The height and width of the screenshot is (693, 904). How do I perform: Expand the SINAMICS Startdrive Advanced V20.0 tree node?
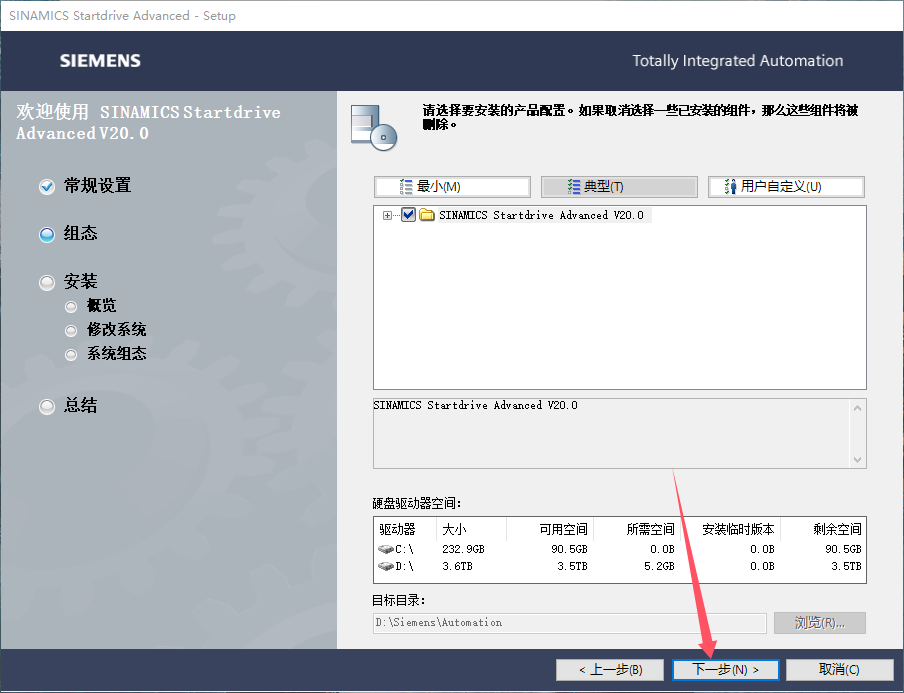387,216
